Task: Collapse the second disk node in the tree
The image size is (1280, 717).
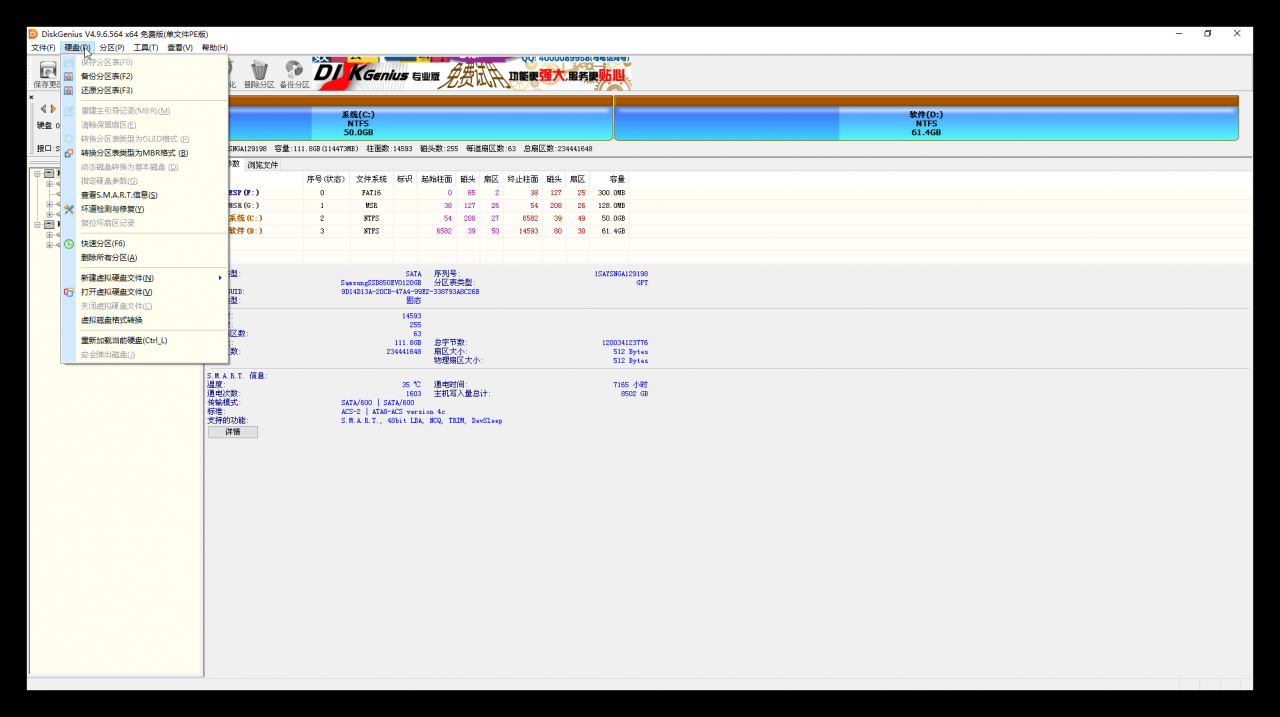Action: (x=37, y=224)
